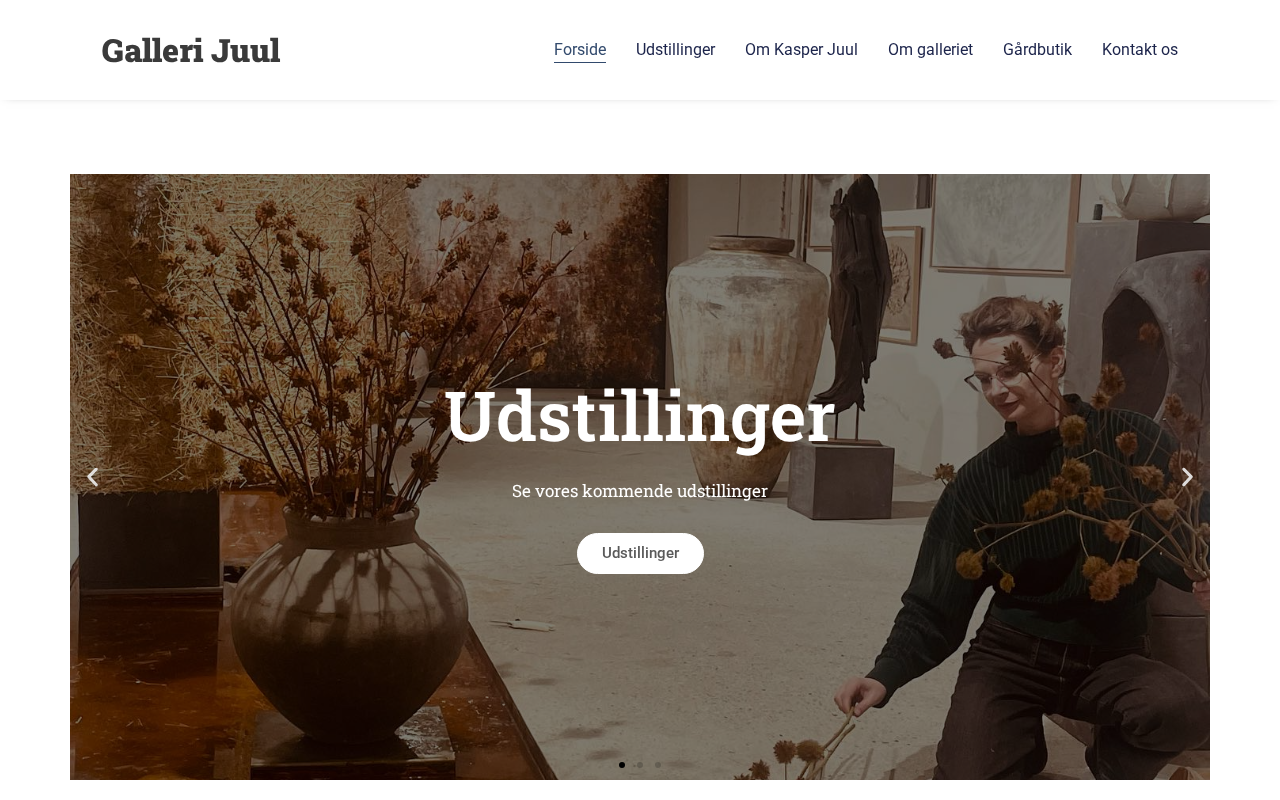
Task: Open the Forside menu item
Action: [x=580, y=50]
